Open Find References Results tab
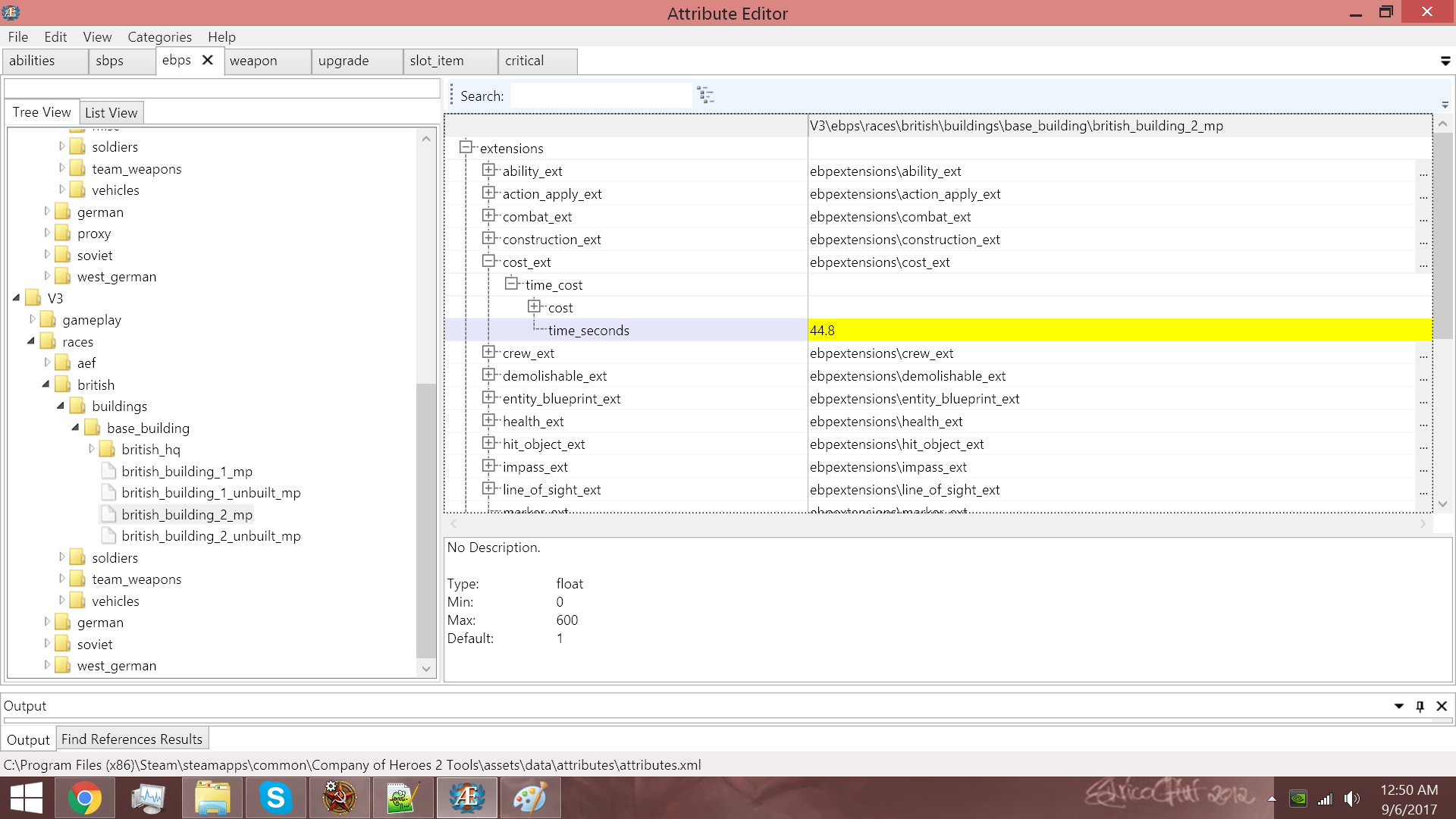This screenshot has height=819, width=1456. [x=132, y=739]
